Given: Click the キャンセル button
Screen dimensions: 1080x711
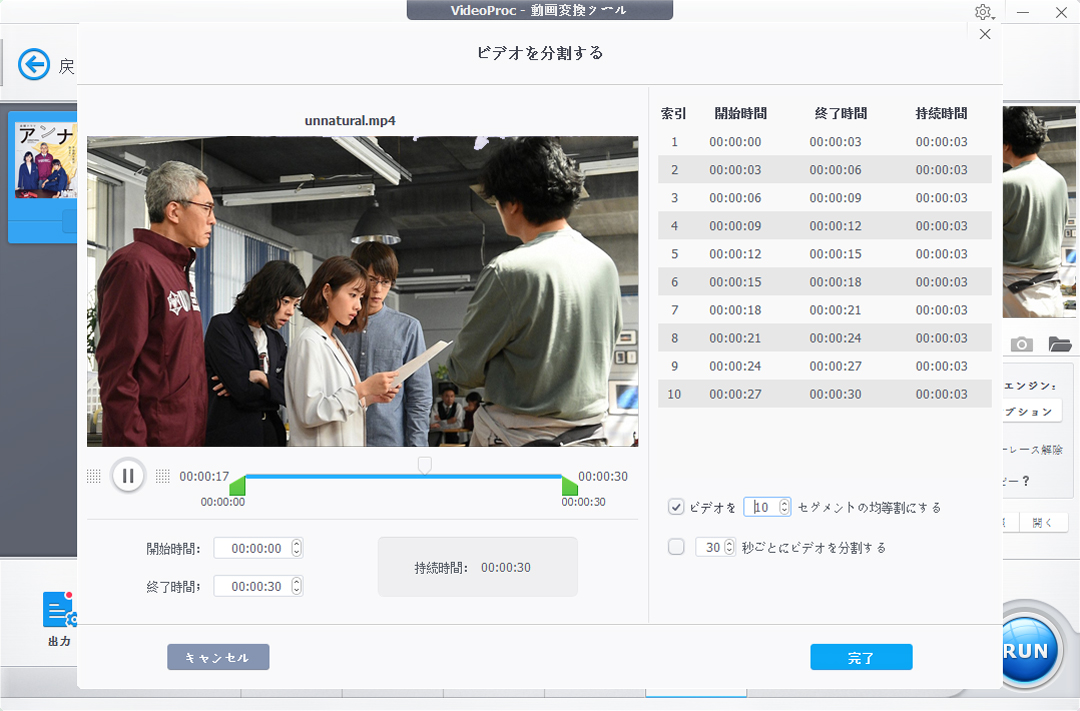Looking at the screenshot, I should tap(218, 657).
